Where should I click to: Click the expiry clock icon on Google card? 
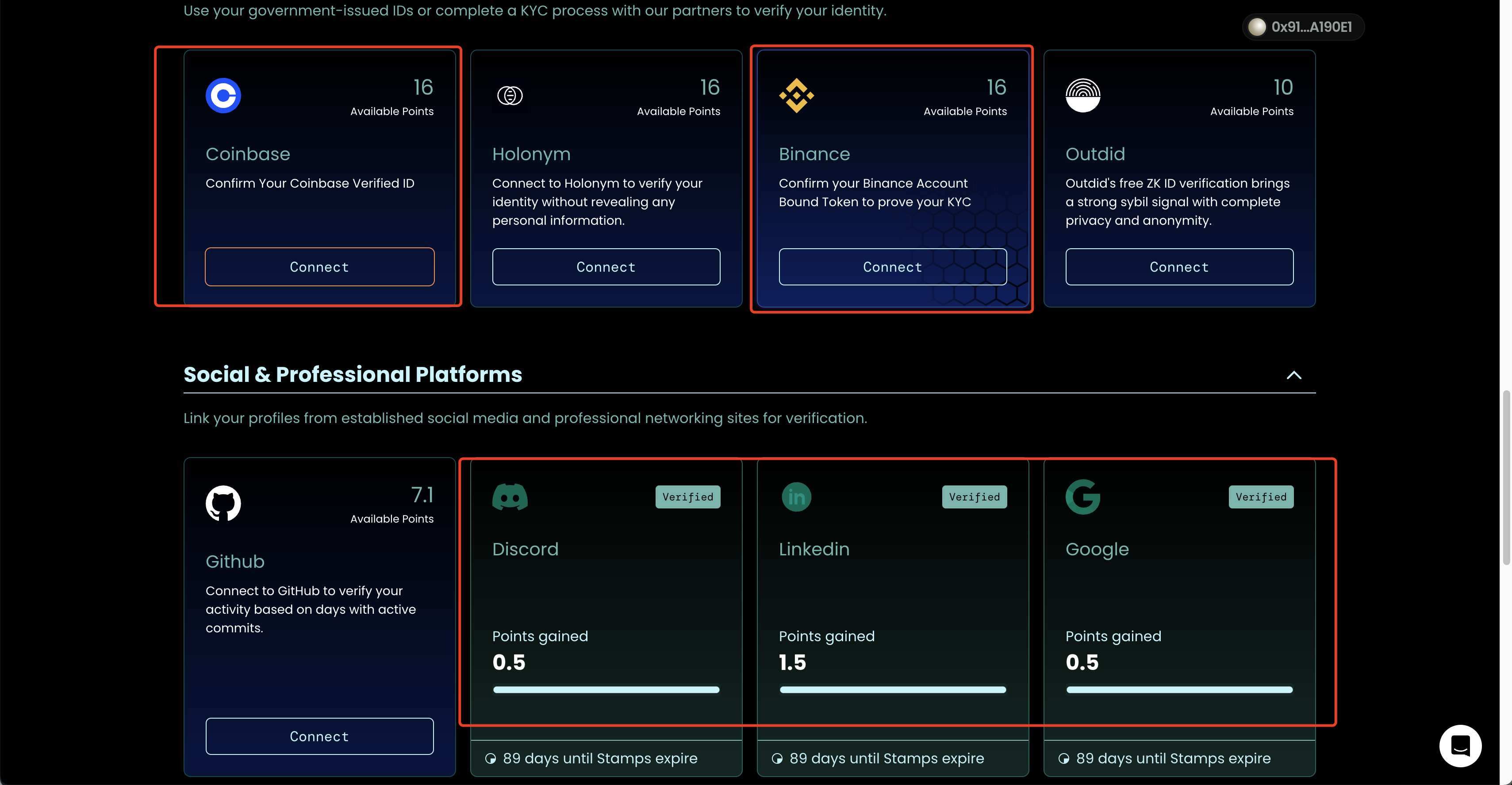pyautogui.click(x=1063, y=758)
